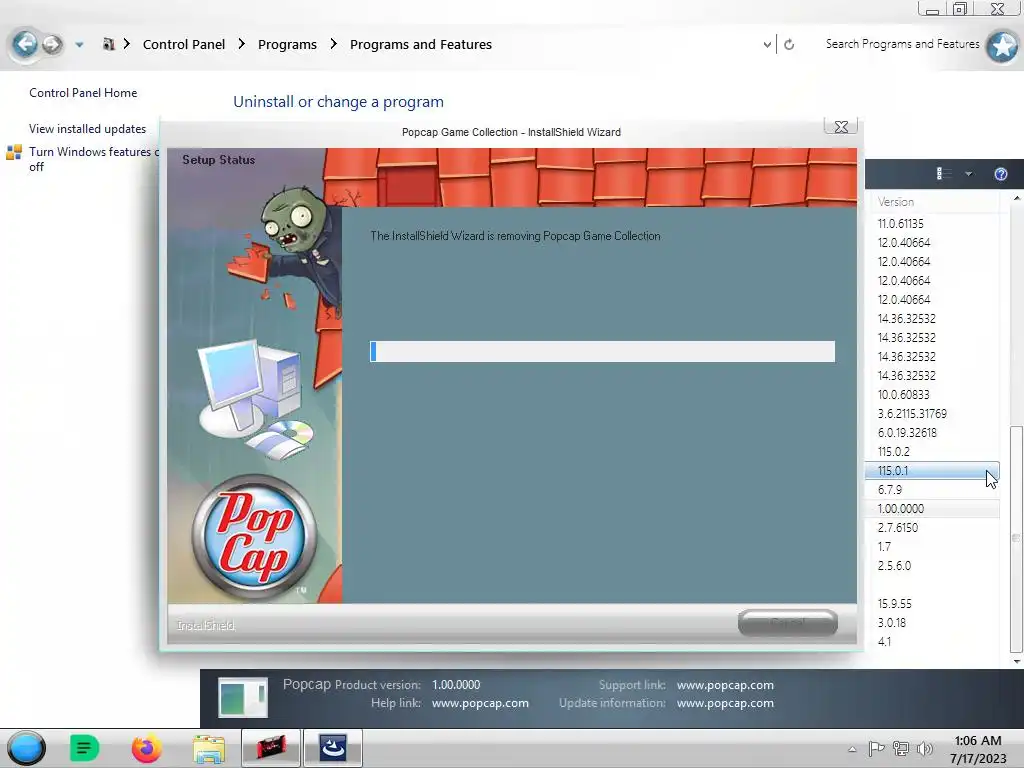Click the Windows features shield icon

[14, 152]
